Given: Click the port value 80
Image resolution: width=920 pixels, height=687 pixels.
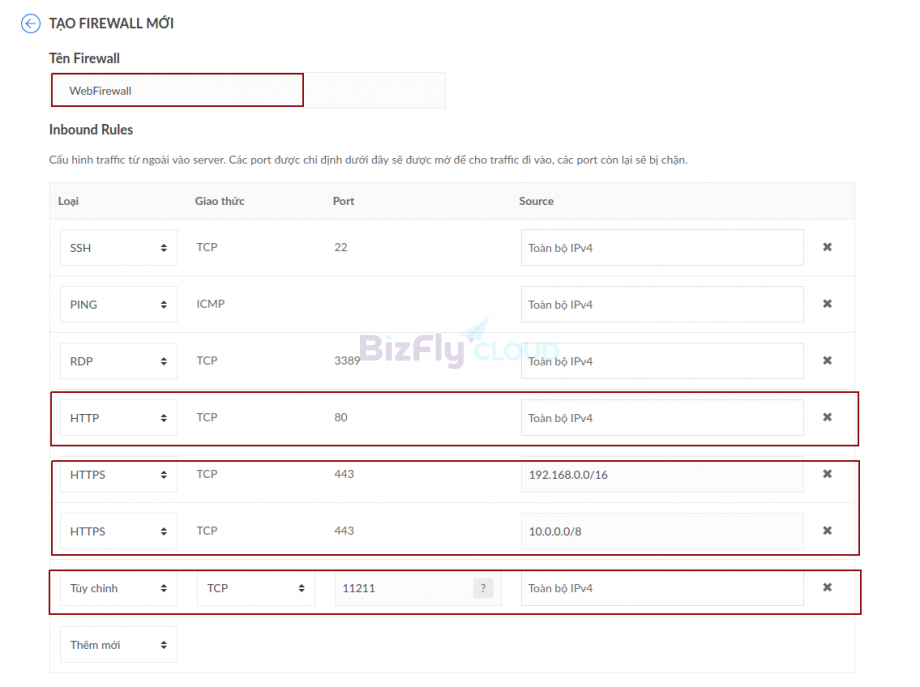Looking at the screenshot, I should pos(341,417).
